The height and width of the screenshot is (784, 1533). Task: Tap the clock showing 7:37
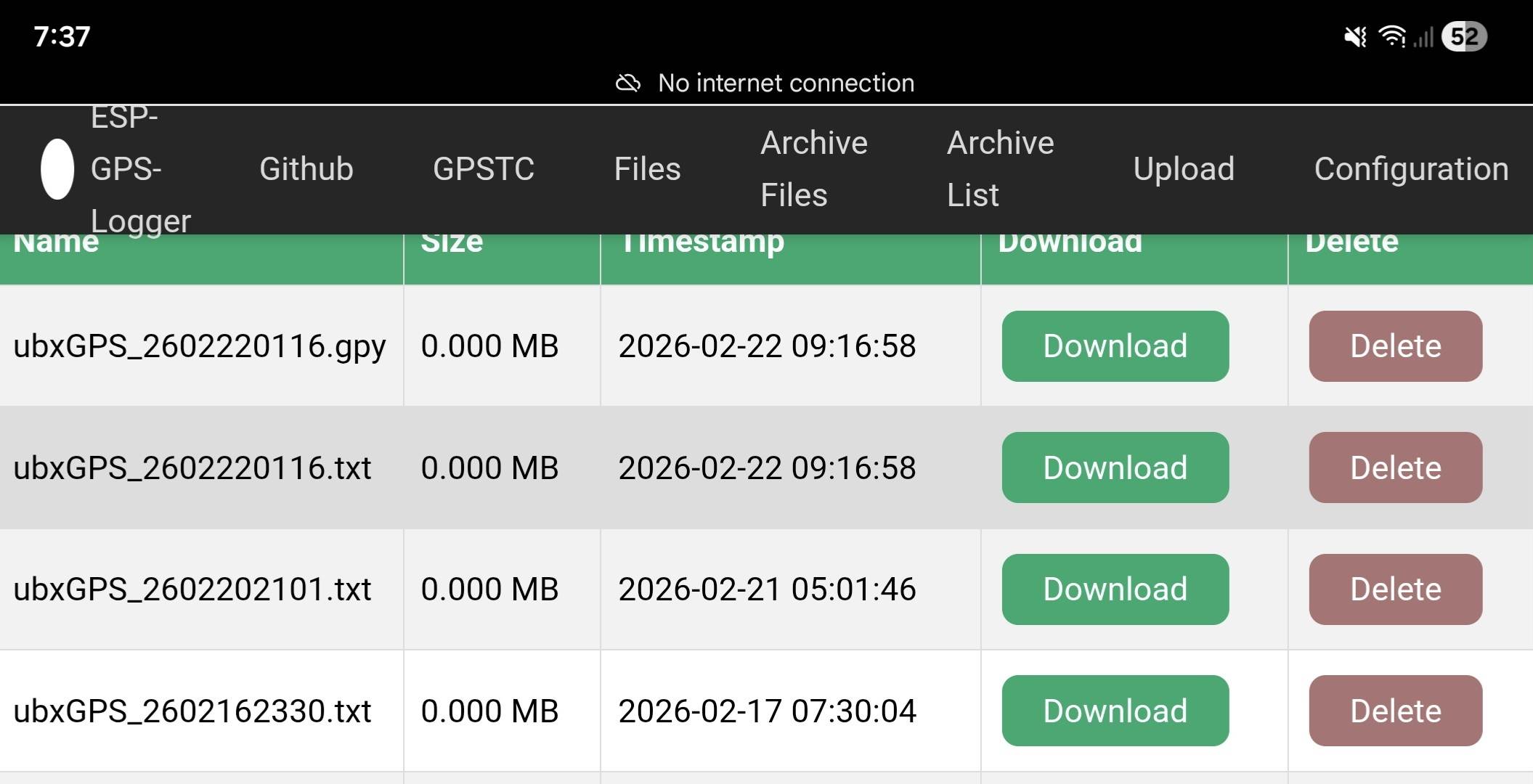pyautogui.click(x=62, y=36)
